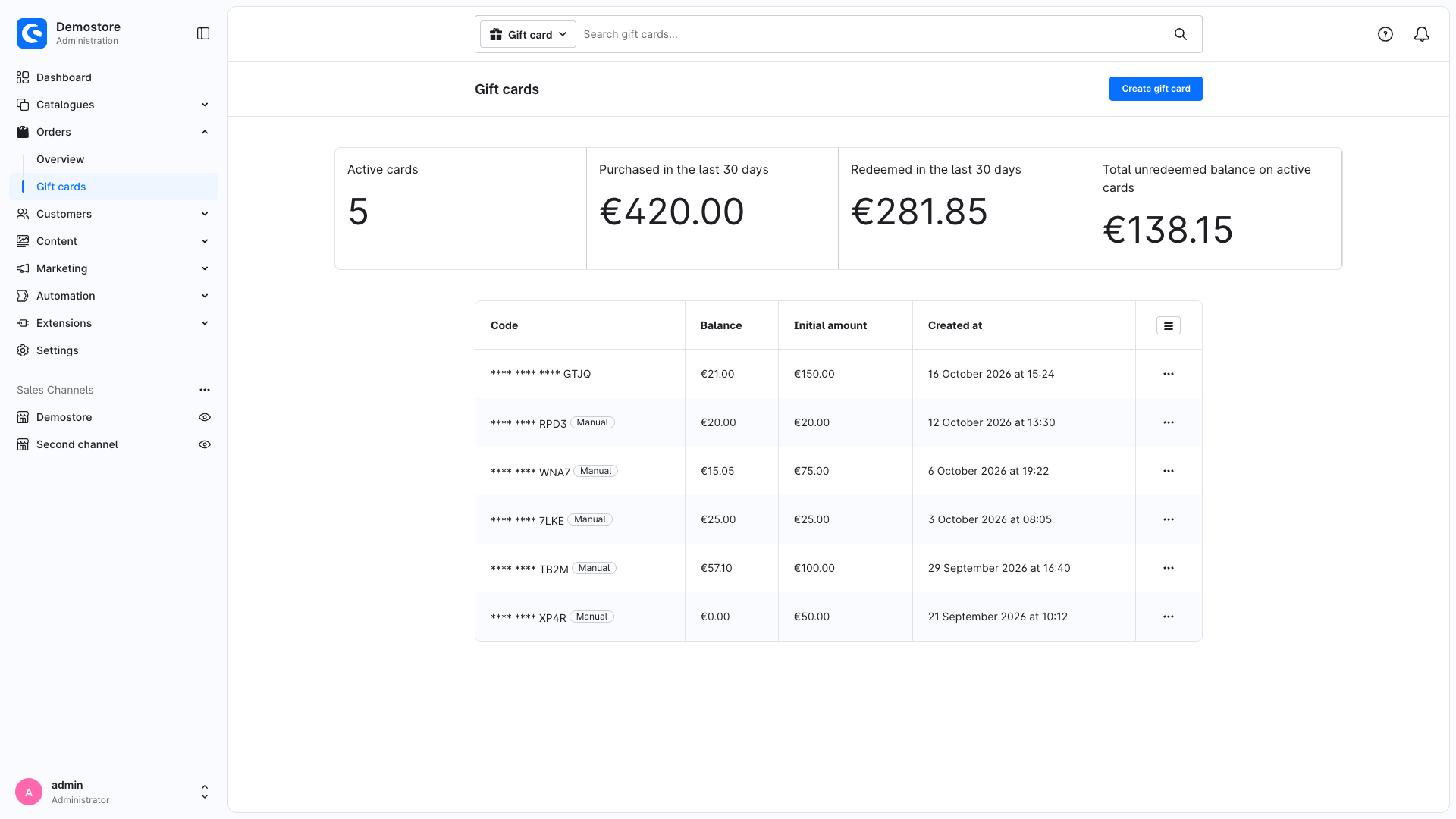Open the Gift card search type dropdown
1456x819 pixels.
528,34
